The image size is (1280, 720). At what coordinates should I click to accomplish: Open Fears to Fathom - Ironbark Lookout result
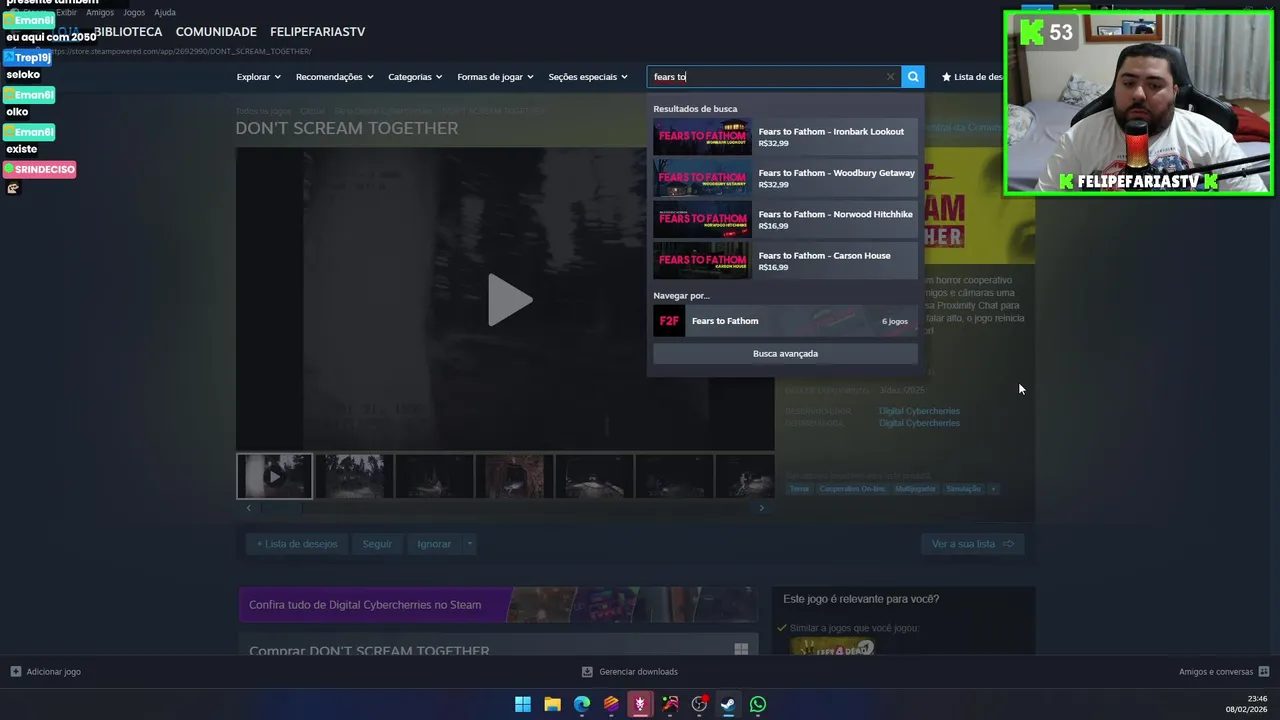785,137
